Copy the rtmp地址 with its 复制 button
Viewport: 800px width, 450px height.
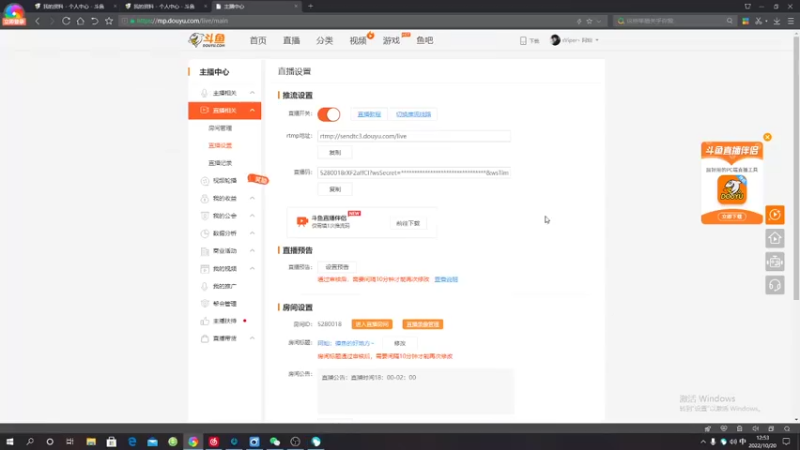pos(335,153)
